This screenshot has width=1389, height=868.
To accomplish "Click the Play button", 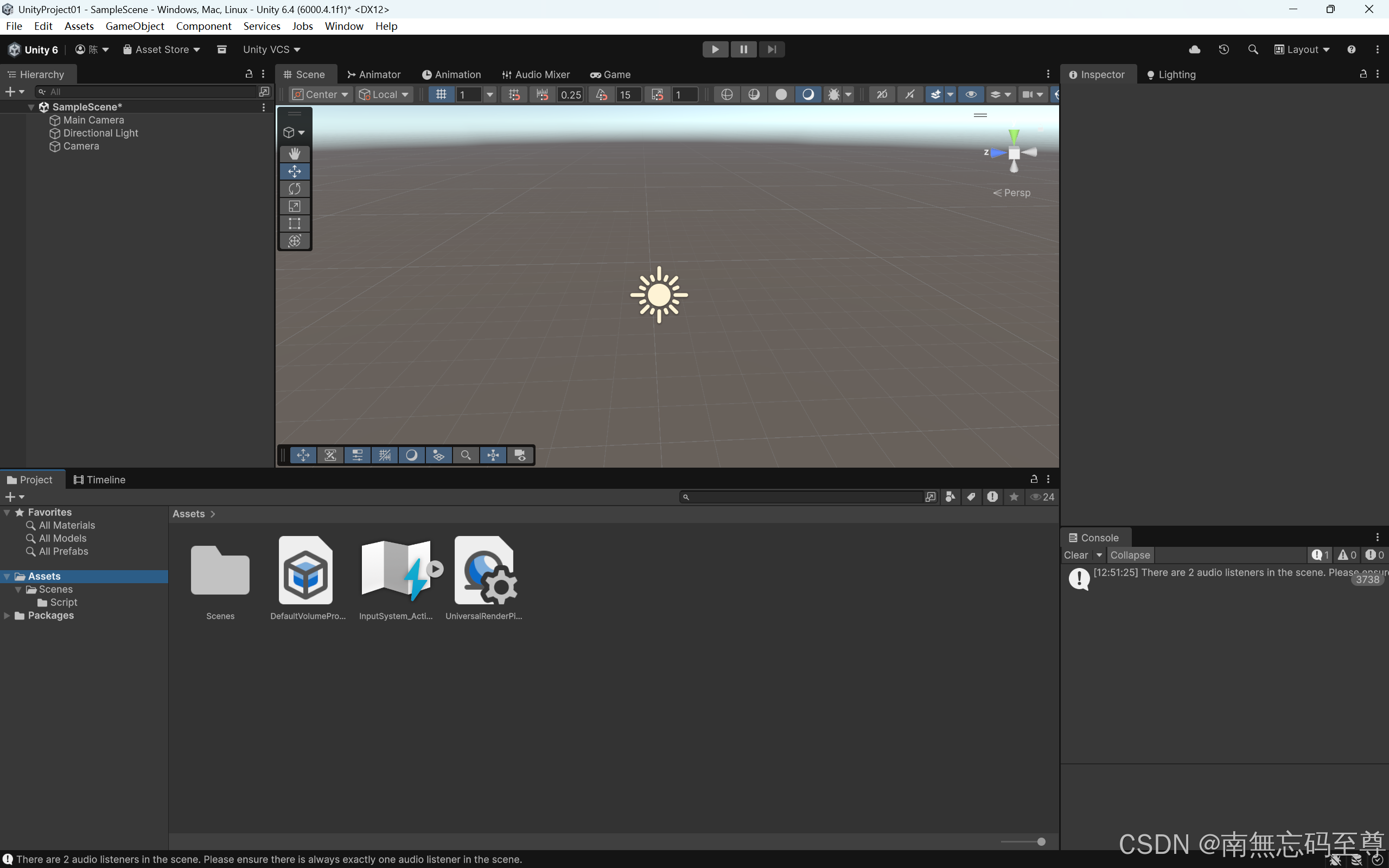I will point(715,49).
